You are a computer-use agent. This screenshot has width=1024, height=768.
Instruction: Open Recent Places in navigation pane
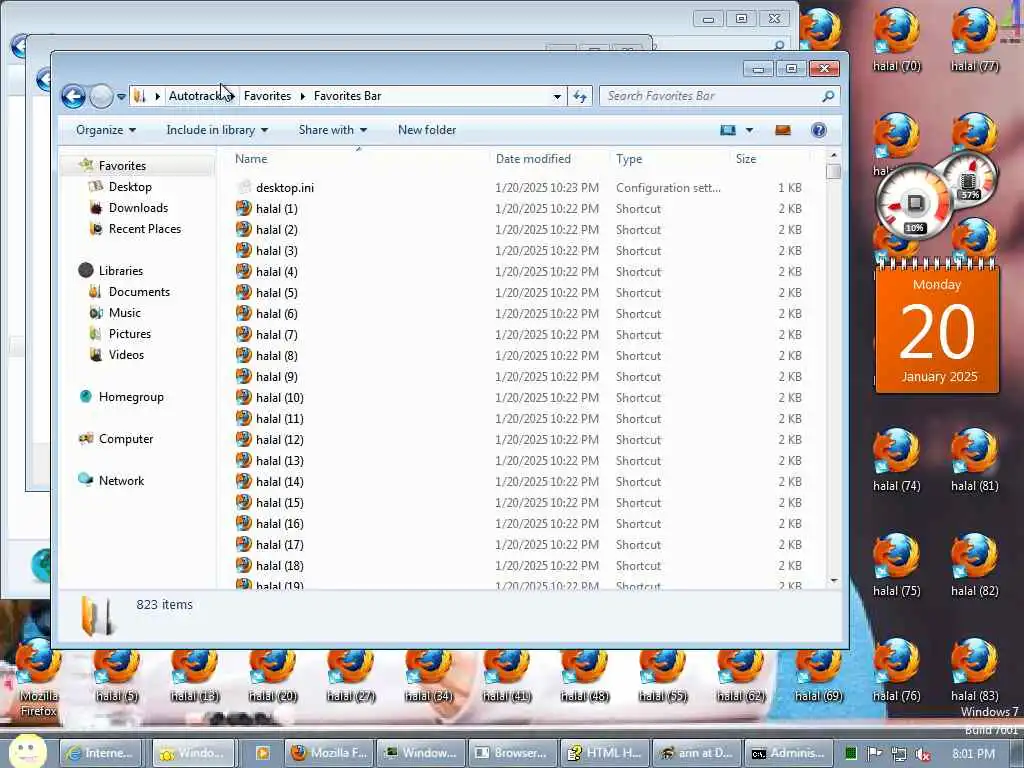point(144,229)
